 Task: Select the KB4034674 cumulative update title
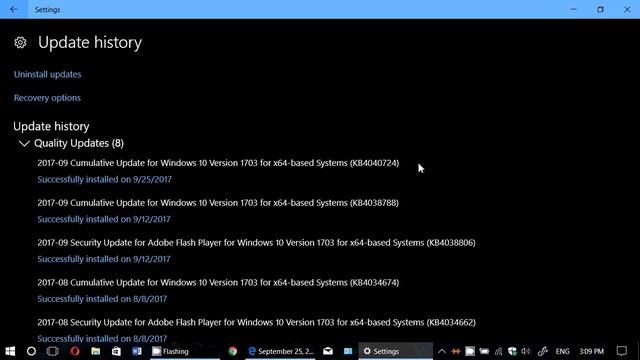tap(218, 282)
